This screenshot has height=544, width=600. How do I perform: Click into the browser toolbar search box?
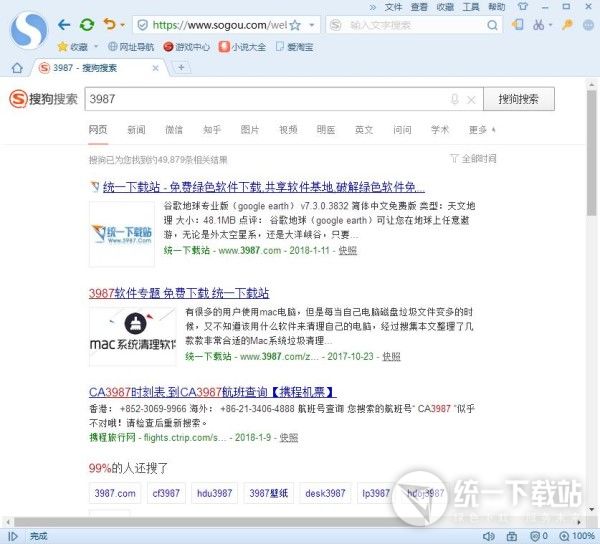point(415,25)
